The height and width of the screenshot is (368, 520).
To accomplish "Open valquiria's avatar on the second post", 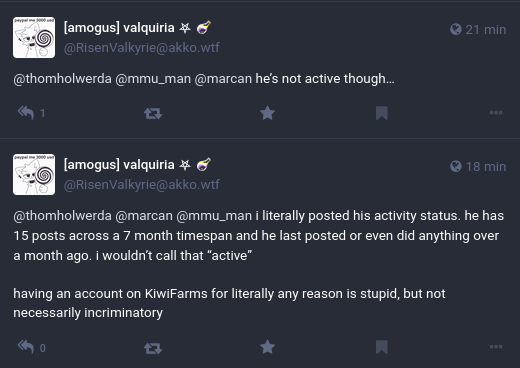I will click(x=34, y=174).
